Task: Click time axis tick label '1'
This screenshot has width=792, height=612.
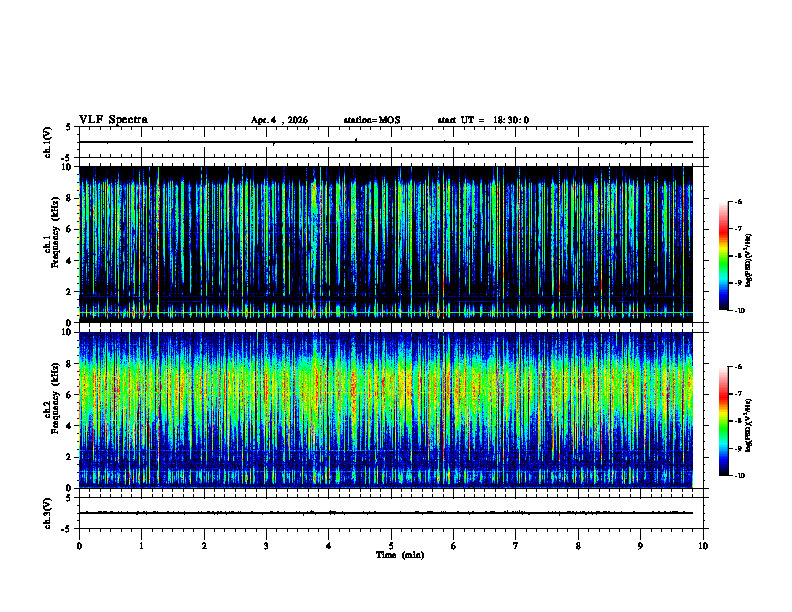Action: pos(141,546)
